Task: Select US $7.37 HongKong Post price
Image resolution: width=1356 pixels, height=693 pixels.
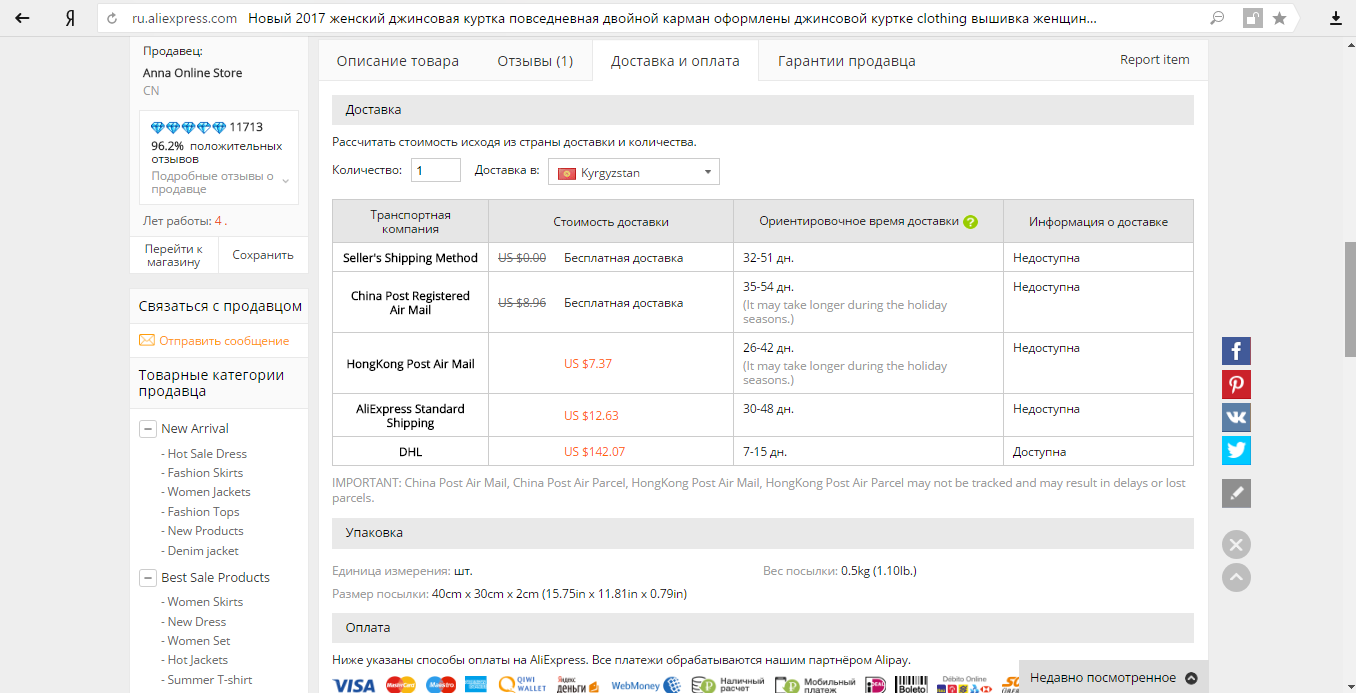Action: point(588,364)
